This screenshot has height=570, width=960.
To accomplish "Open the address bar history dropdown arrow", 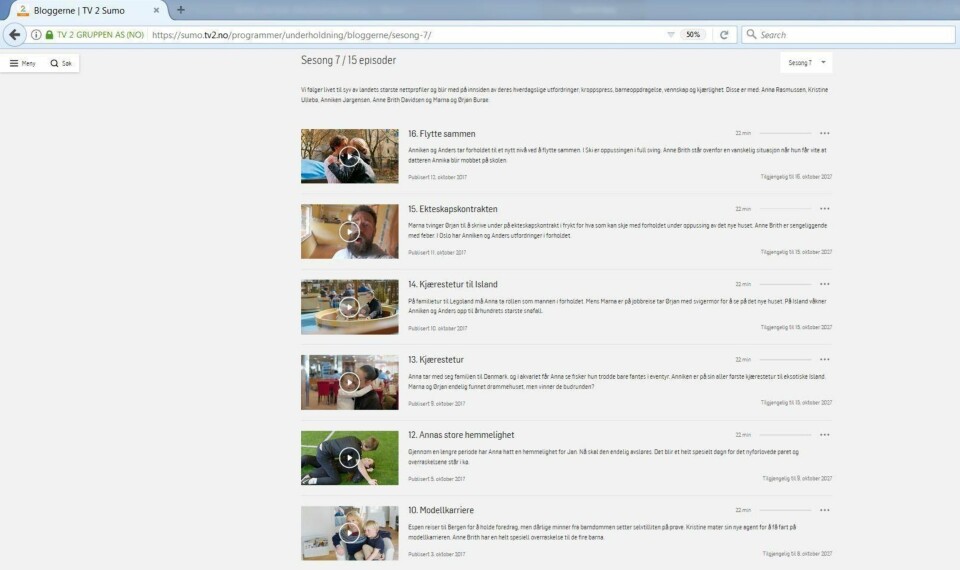I will [x=670, y=34].
